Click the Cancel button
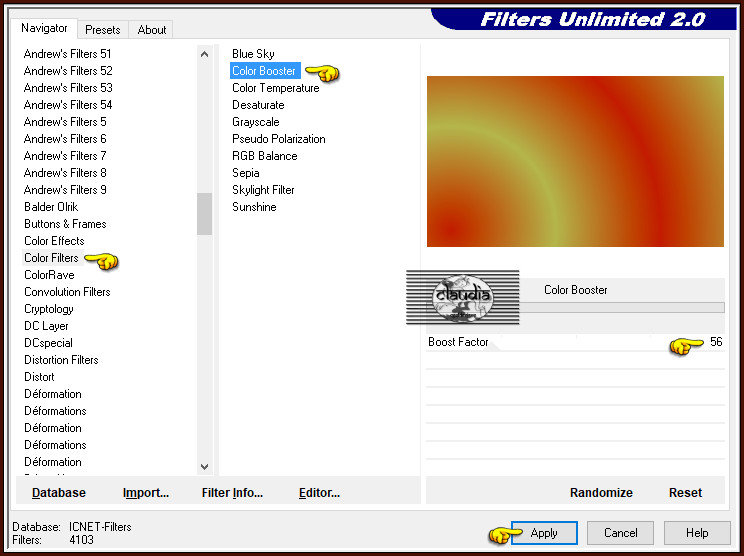 coord(620,533)
